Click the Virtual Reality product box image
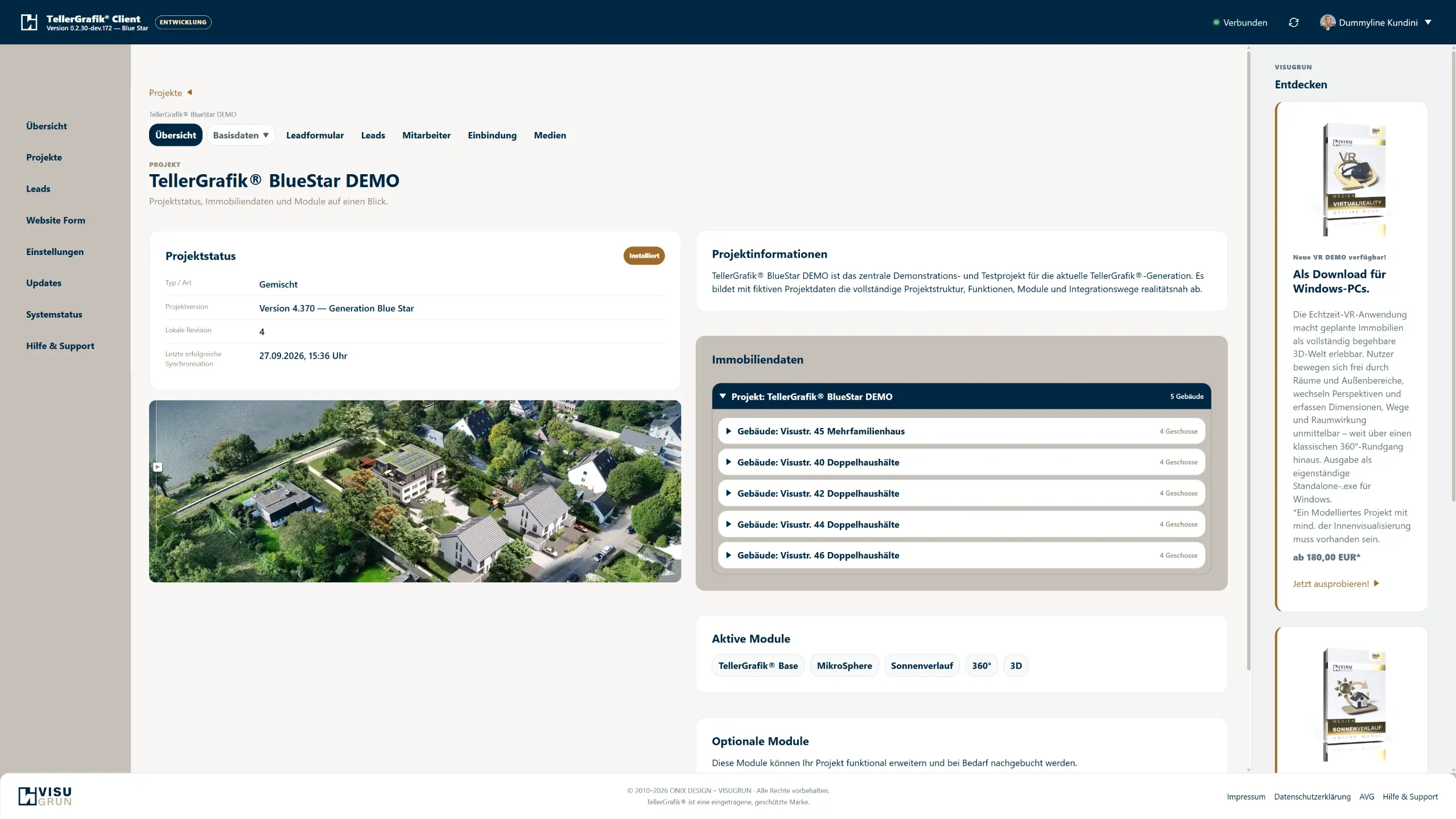1456x819 pixels. pyautogui.click(x=1355, y=179)
